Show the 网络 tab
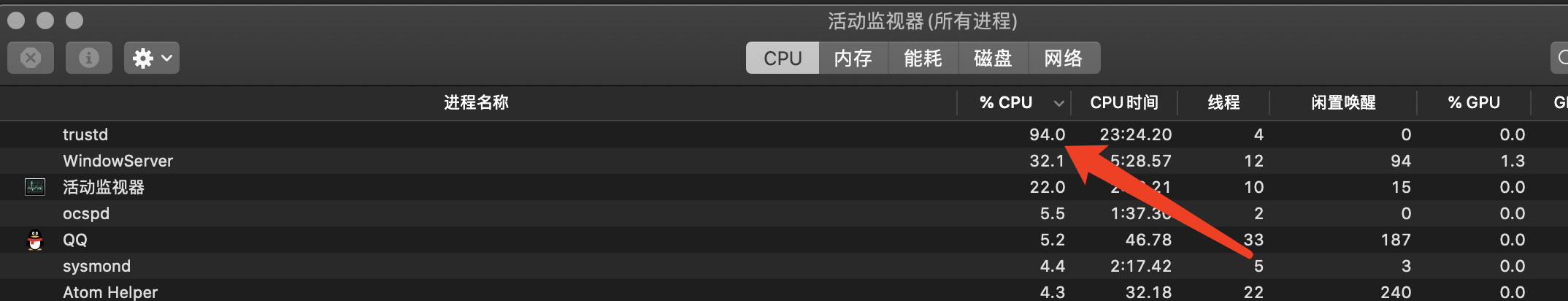Viewport: 1568px width, 301px height. (x=1063, y=58)
